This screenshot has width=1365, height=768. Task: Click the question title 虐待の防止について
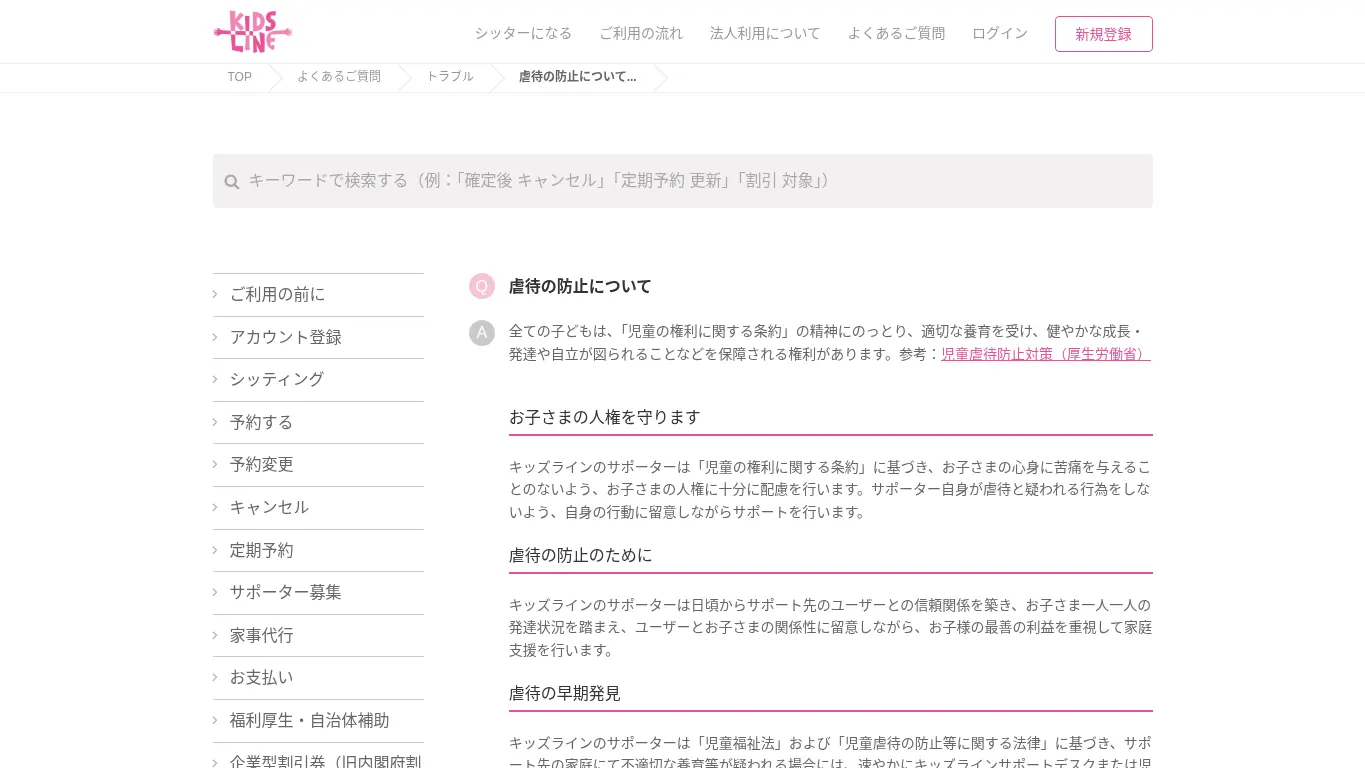click(x=580, y=287)
